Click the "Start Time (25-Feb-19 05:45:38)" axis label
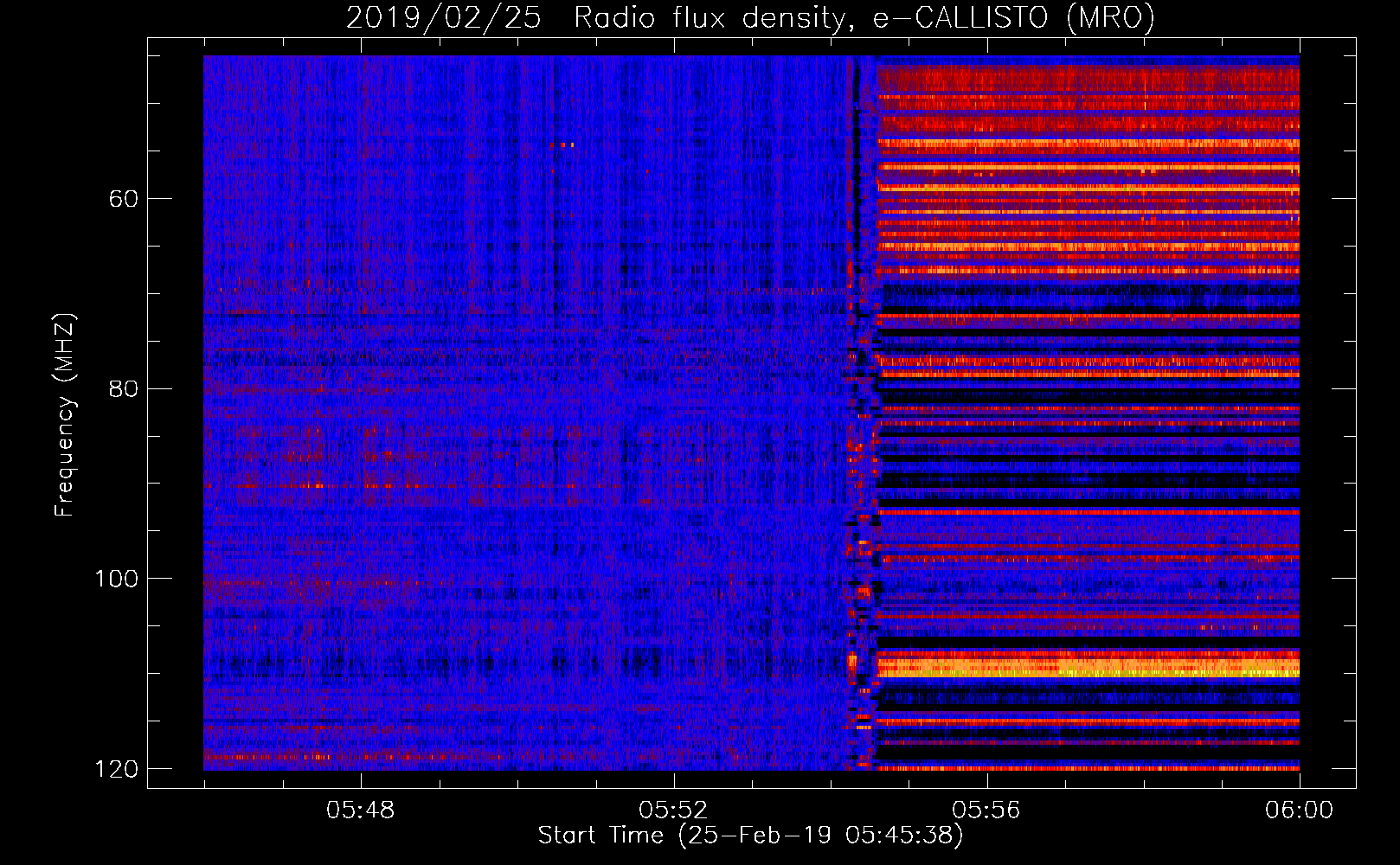 click(x=750, y=836)
